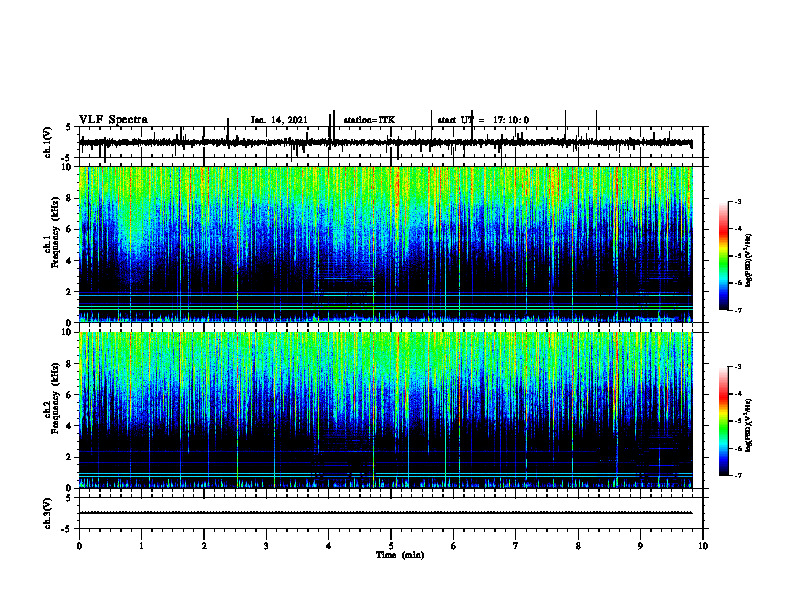Click the "-3" label on ch.1 colorbar
Screen dimensions: 792x612
coord(738,201)
